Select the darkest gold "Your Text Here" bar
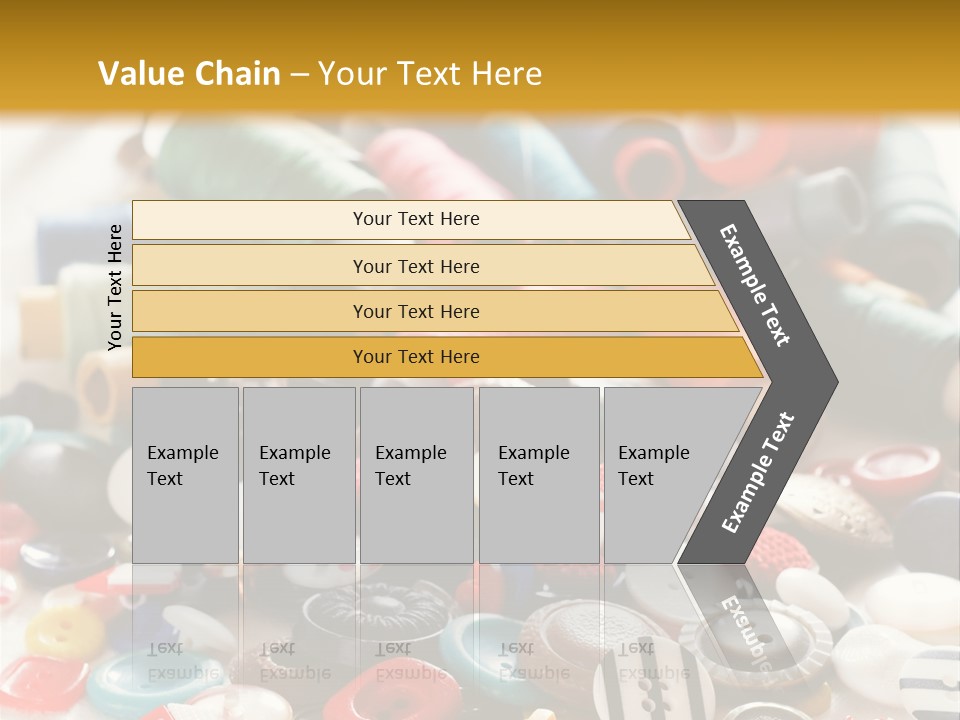Image resolution: width=960 pixels, height=720 pixels. click(x=416, y=357)
